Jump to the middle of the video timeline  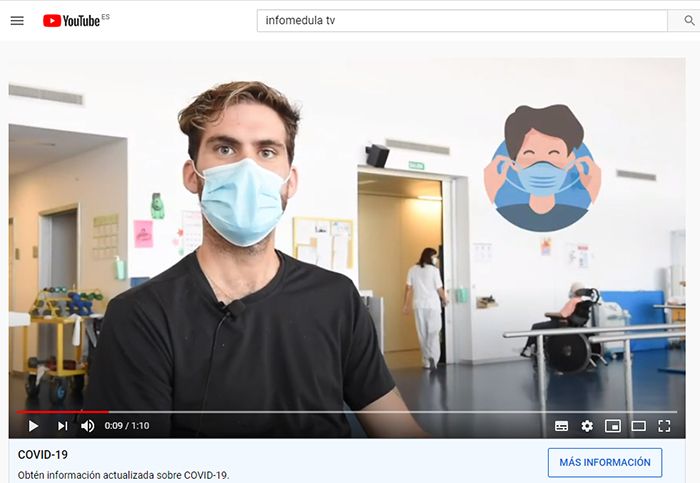click(x=347, y=412)
